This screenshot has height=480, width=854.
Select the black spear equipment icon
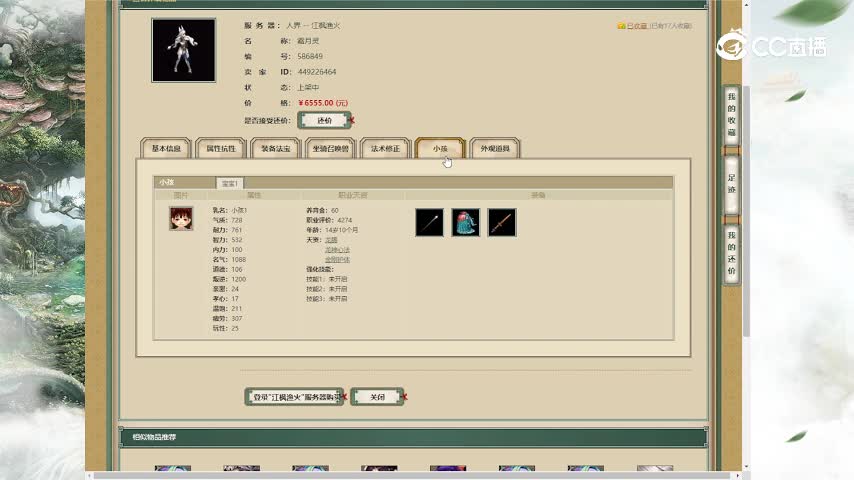pos(429,222)
